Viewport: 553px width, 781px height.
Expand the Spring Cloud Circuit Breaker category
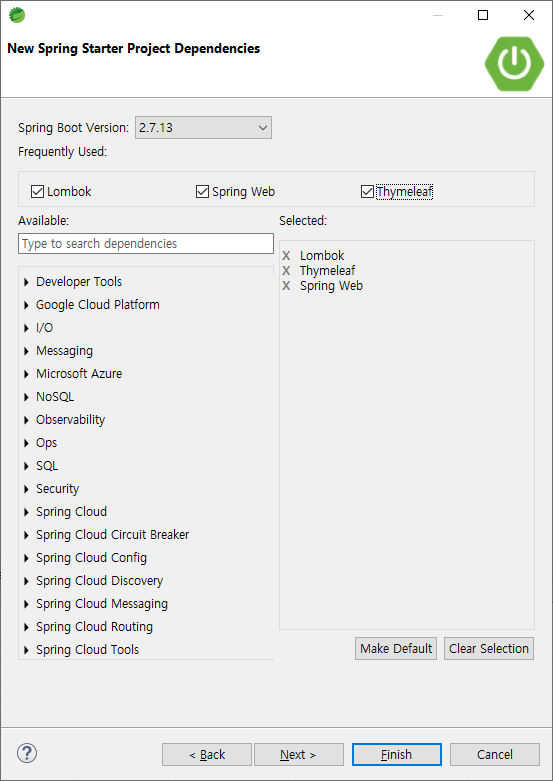tap(26, 535)
